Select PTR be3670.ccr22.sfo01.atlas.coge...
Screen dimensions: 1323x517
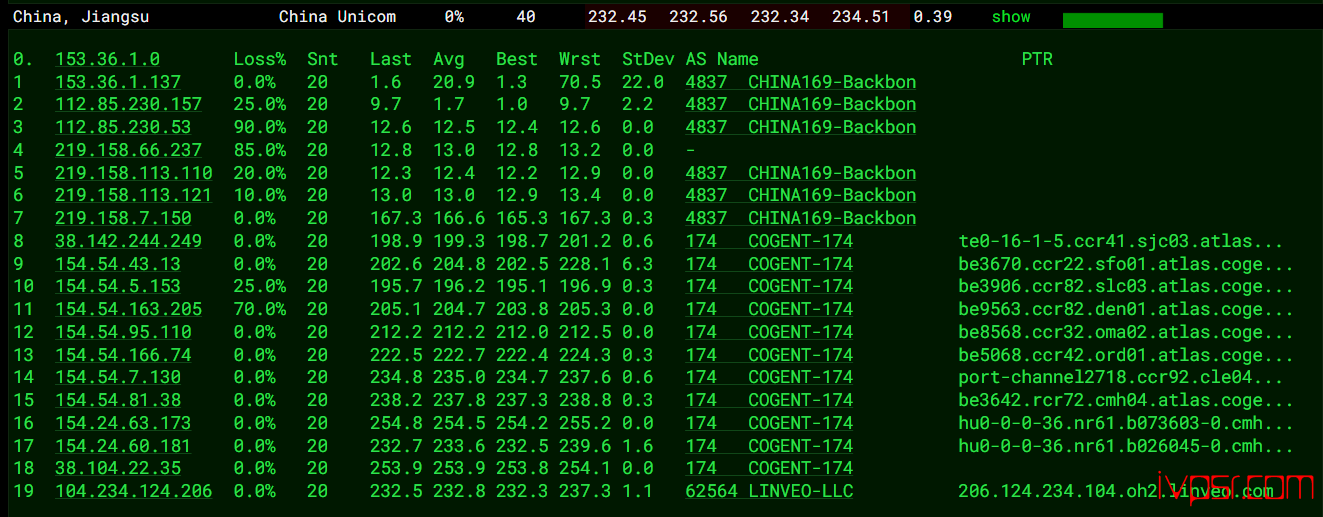click(x=1126, y=264)
